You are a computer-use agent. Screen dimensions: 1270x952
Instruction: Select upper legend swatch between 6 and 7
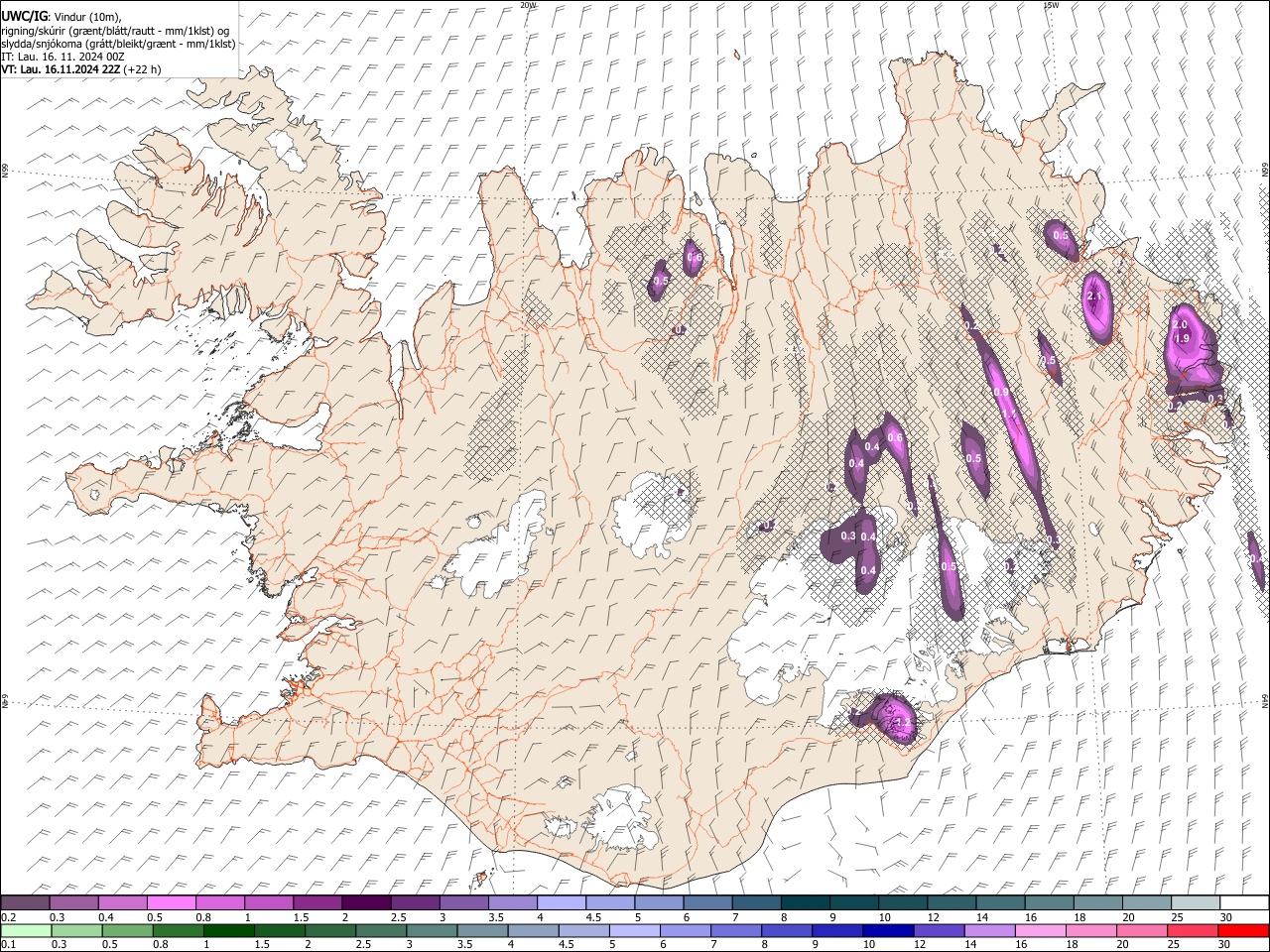pyautogui.click(x=707, y=903)
